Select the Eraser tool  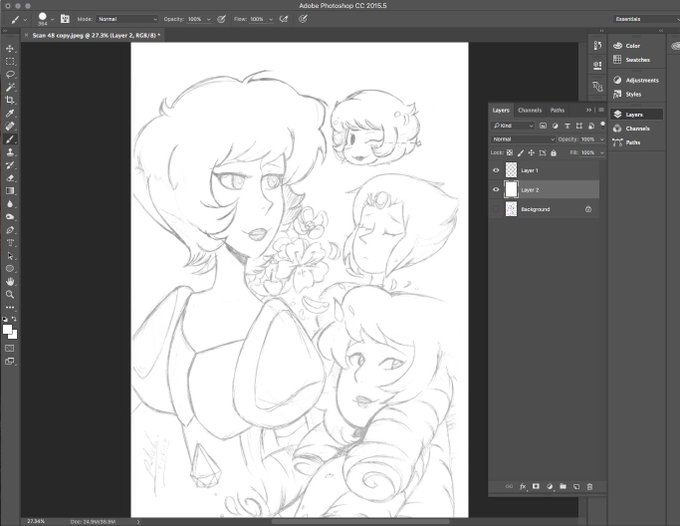pyautogui.click(x=10, y=178)
